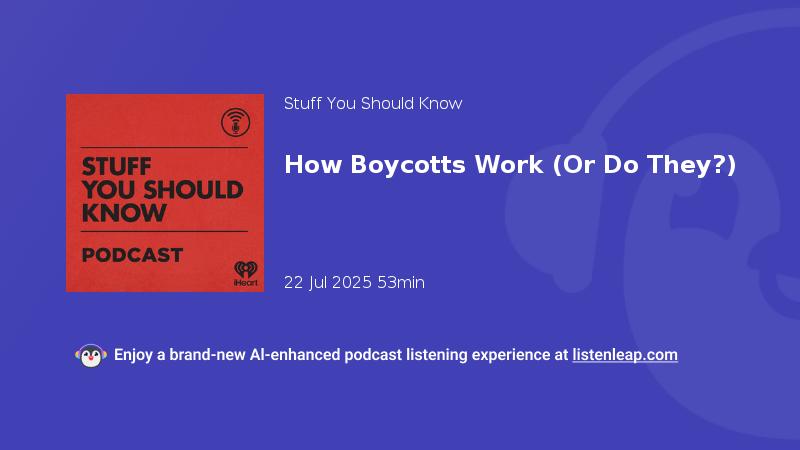
Task: Click the Stuff You Should Know show name
Action: (x=373, y=104)
